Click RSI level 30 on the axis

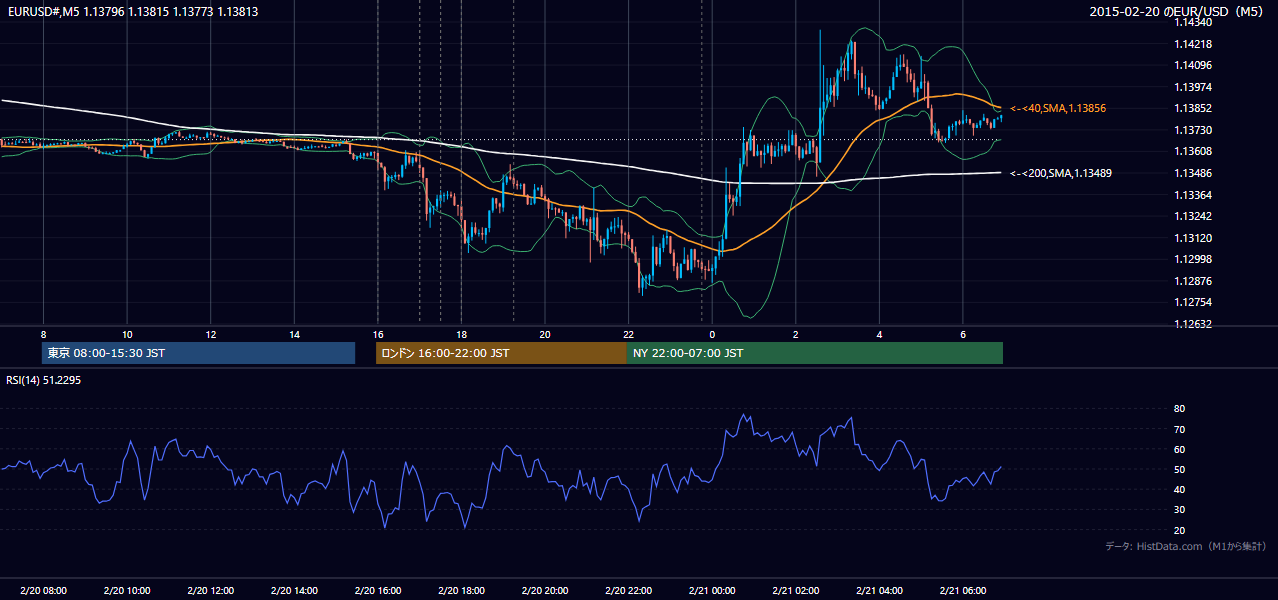click(1179, 511)
